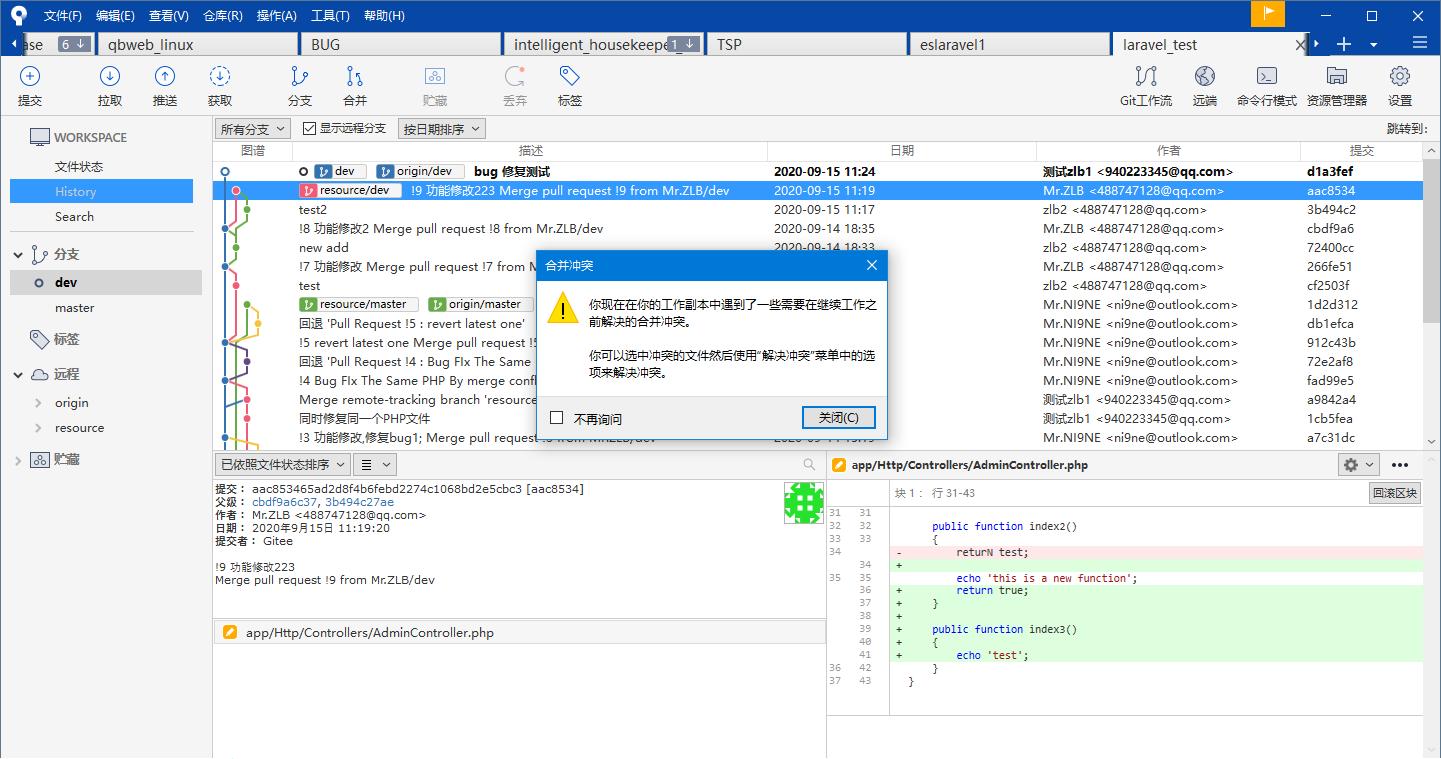This screenshot has width=1441, height=759.
Task: Expand the origin remote tree item
Action: click(38, 403)
